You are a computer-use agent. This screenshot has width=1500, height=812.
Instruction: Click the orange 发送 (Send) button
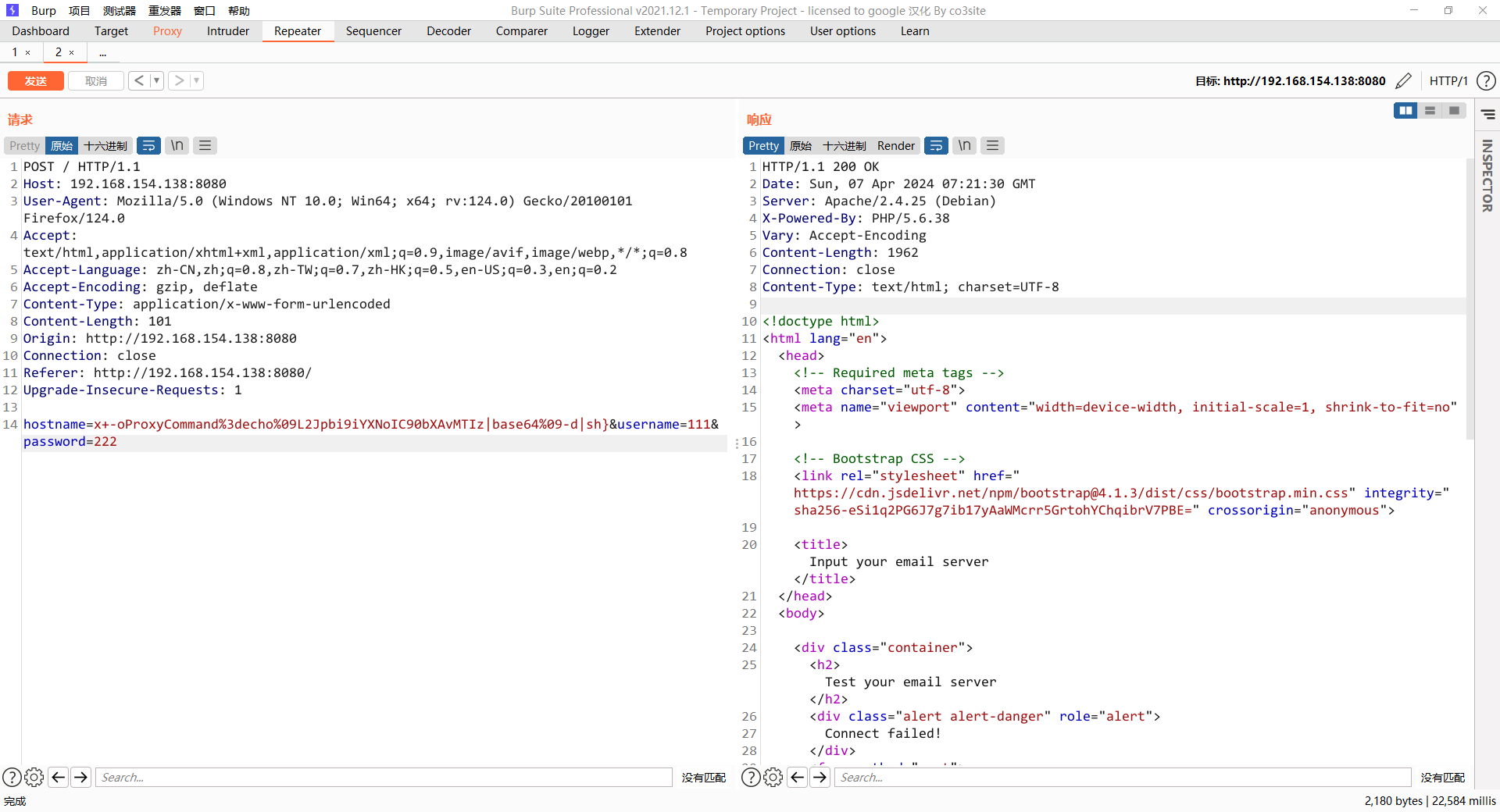[x=36, y=81]
